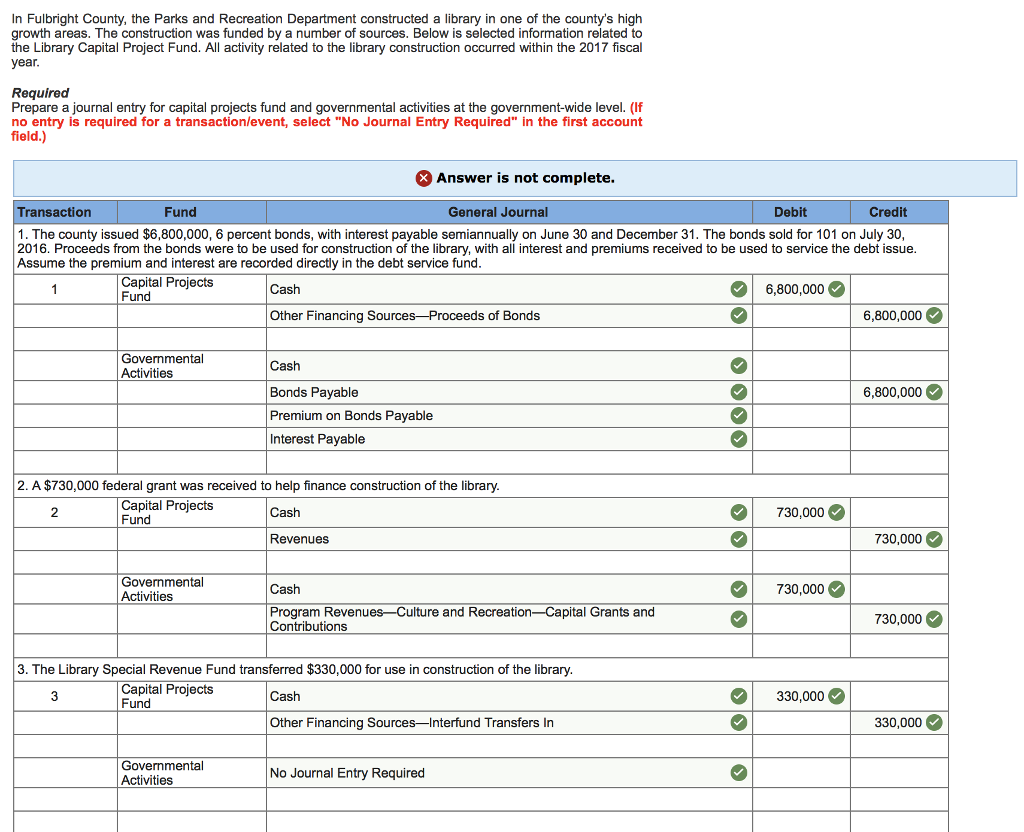The height and width of the screenshot is (832, 1024).
Task: Click check icon beside Other Financing Sources—Interfund Transfers In
Action: 739,722
